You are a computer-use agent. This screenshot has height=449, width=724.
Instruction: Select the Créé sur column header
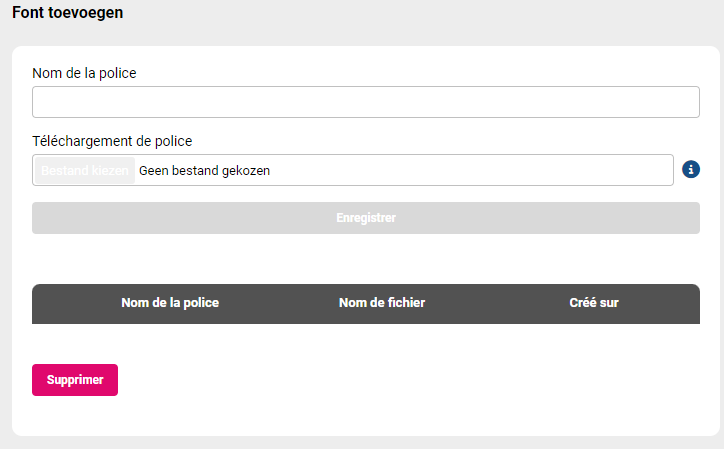click(594, 303)
